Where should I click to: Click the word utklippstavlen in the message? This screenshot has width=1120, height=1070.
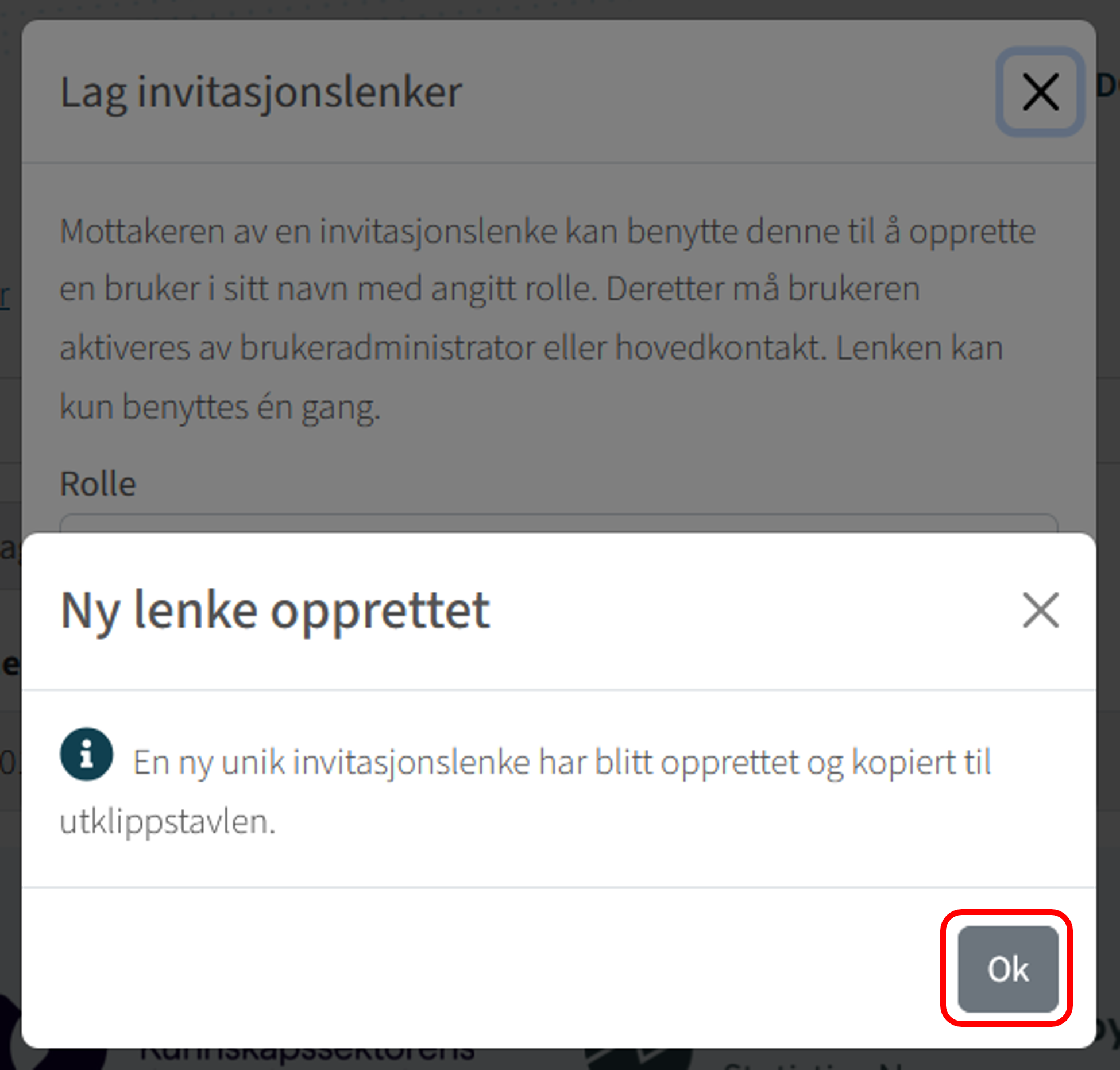[168, 822]
